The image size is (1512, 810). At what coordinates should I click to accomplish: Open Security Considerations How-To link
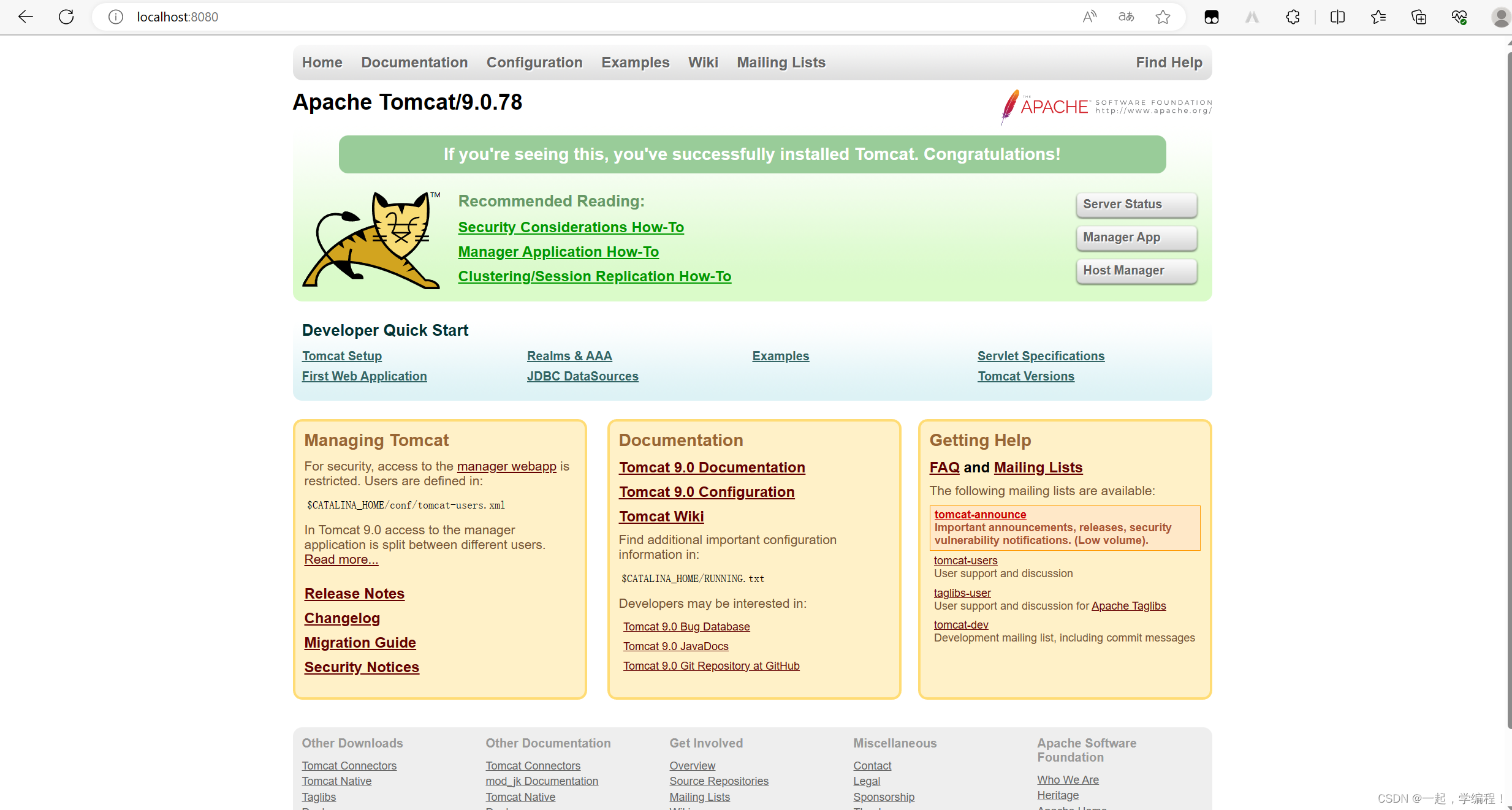[x=571, y=227]
